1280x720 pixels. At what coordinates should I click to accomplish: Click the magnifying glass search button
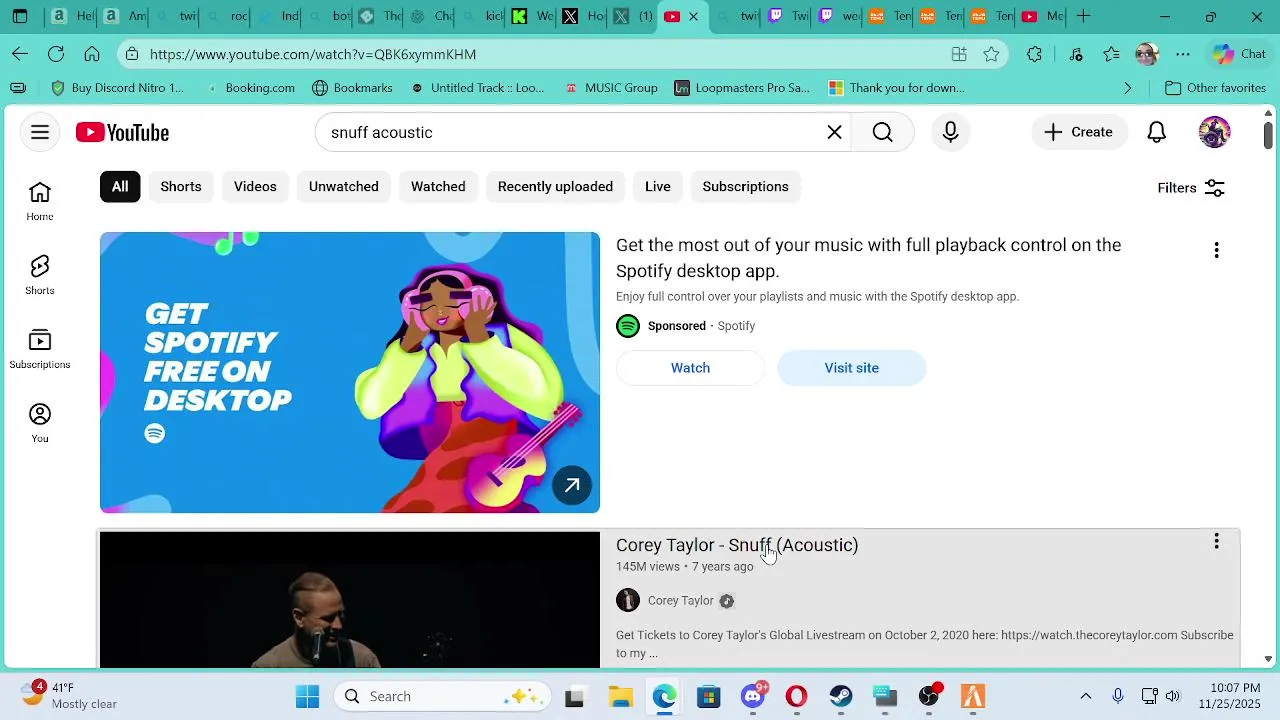(x=882, y=132)
